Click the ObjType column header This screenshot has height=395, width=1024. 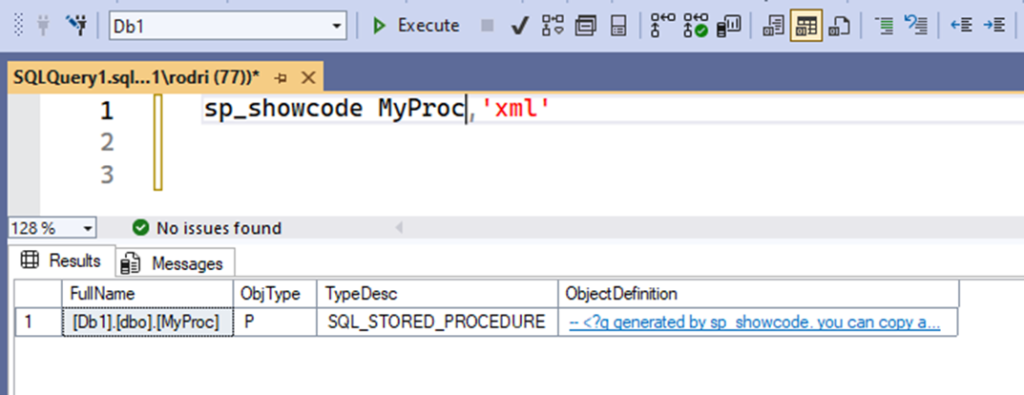[275, 294]
